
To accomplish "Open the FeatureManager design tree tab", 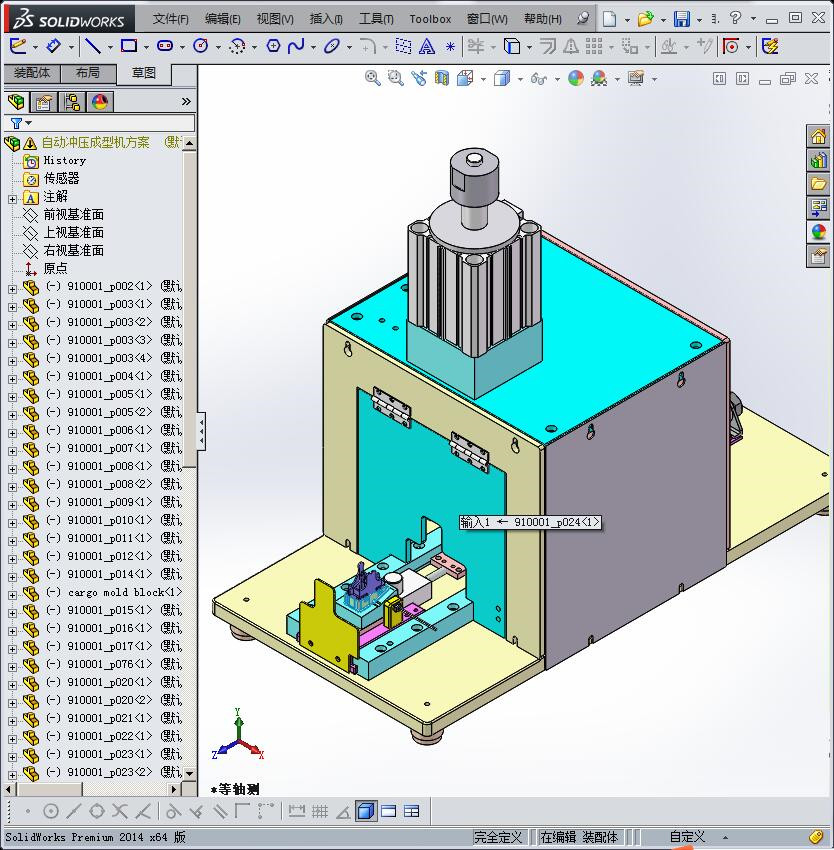I will pyautogui.click(x=16, y=101).
